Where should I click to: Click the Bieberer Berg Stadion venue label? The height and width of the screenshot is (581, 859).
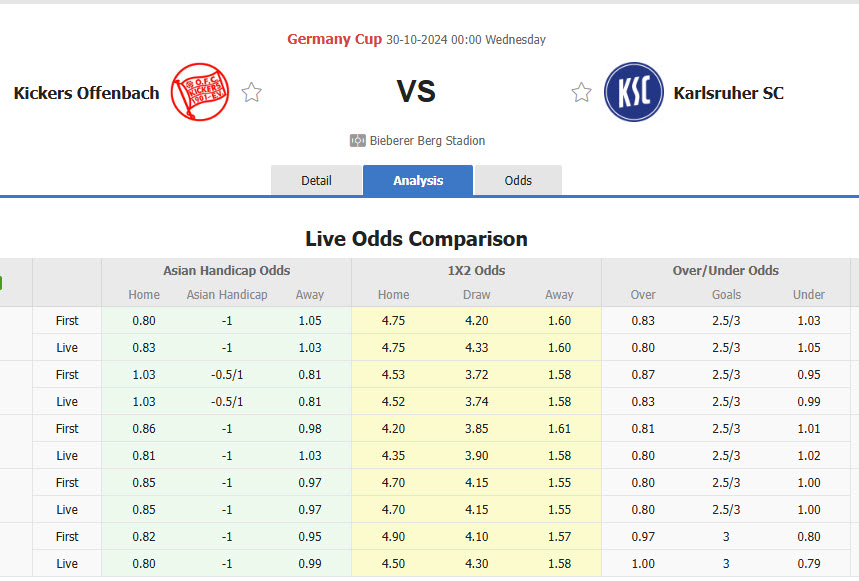[427, 140]
